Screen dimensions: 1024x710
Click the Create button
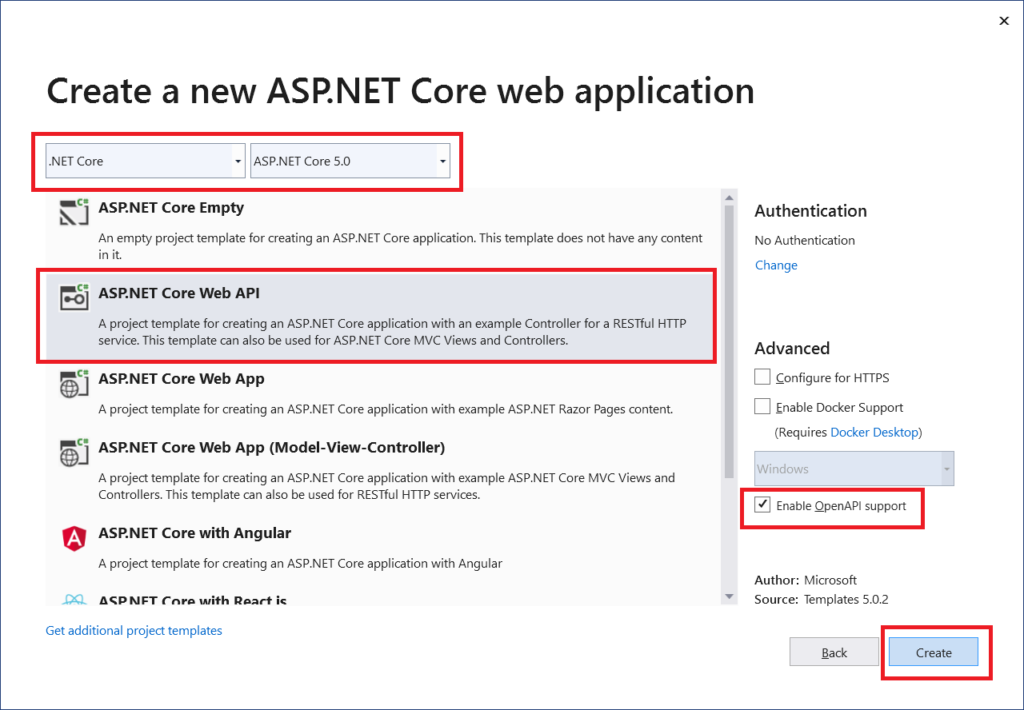933,652
